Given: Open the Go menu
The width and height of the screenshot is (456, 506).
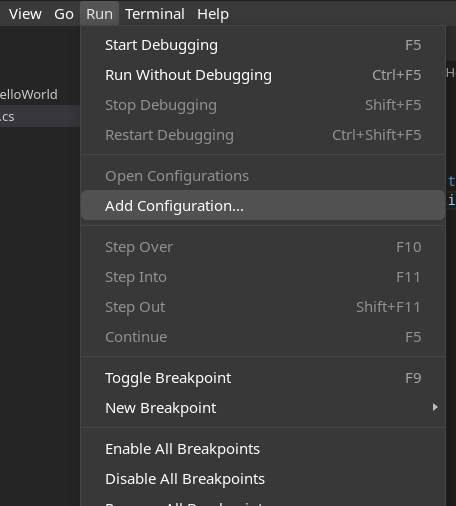Looking at the screenshot, I should 64,14.
